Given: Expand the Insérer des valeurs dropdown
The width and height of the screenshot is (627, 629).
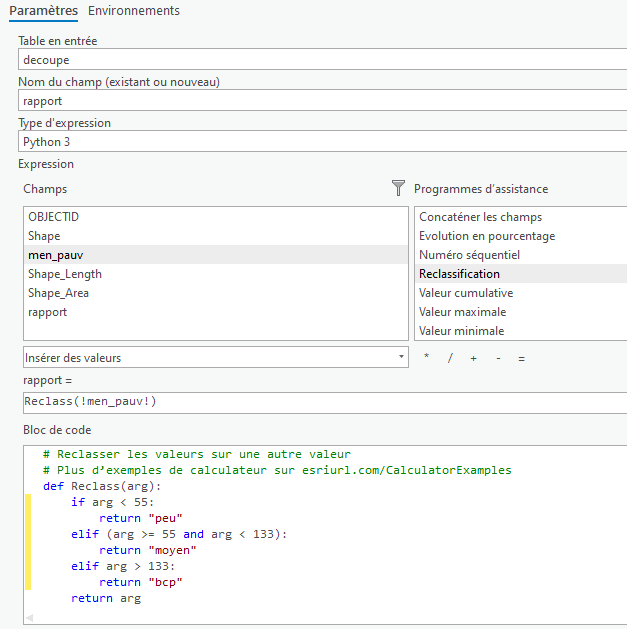Looking at the screenshot, I should coord(215,357).
